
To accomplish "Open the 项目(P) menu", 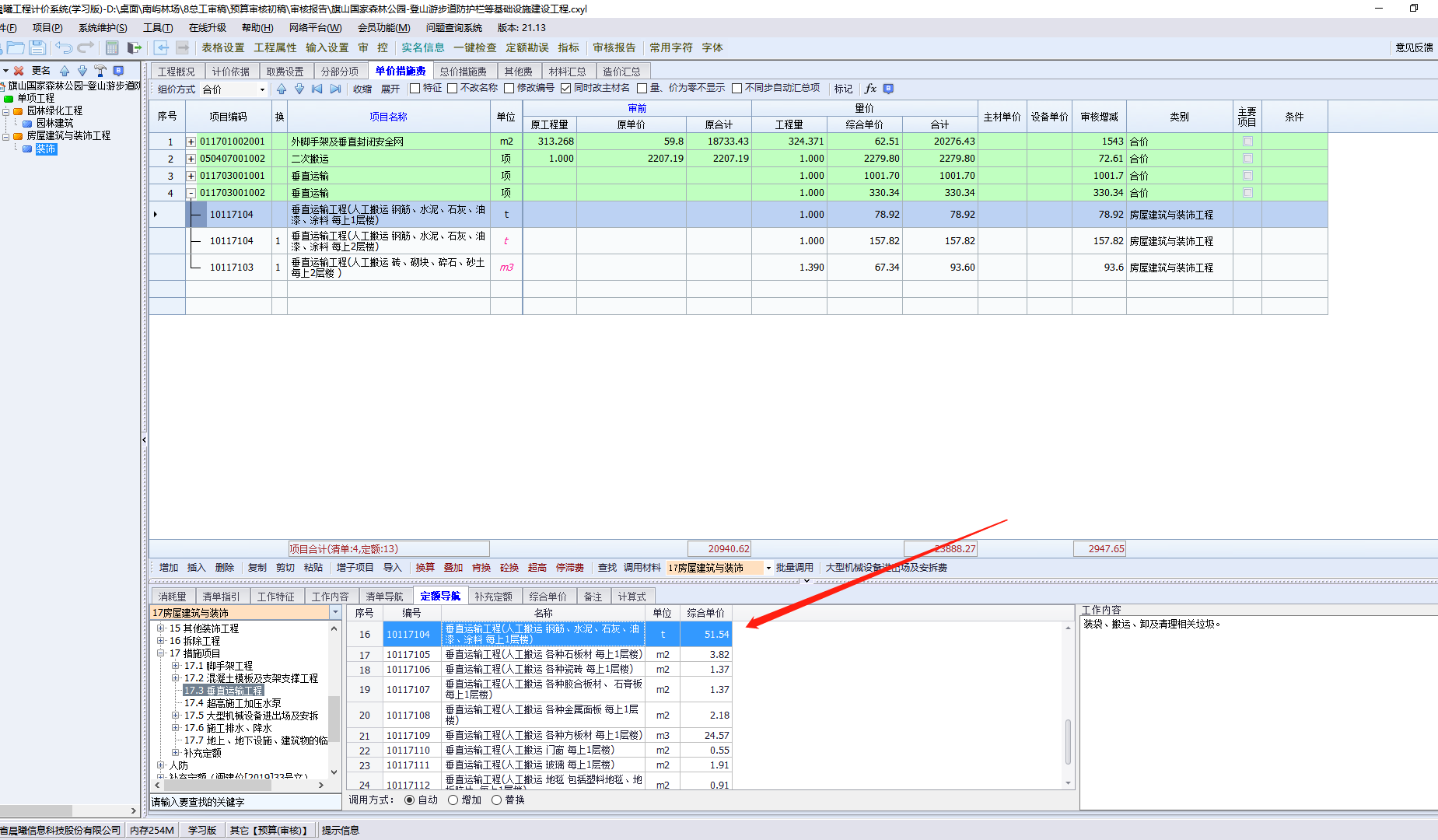I will pos(47,28).
